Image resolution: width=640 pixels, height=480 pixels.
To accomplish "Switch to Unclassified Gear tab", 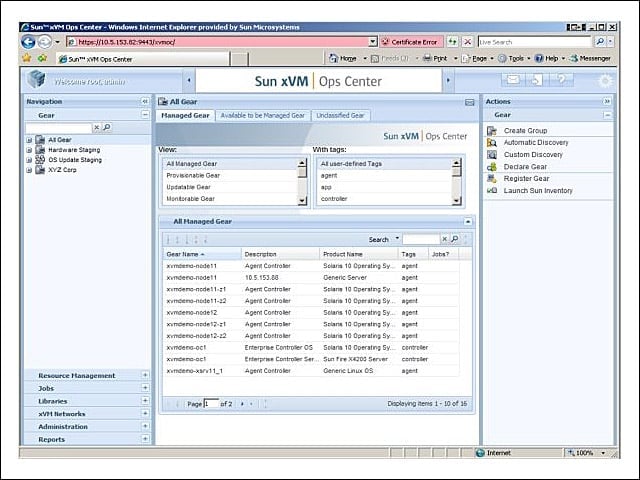I will coord(340,116).
